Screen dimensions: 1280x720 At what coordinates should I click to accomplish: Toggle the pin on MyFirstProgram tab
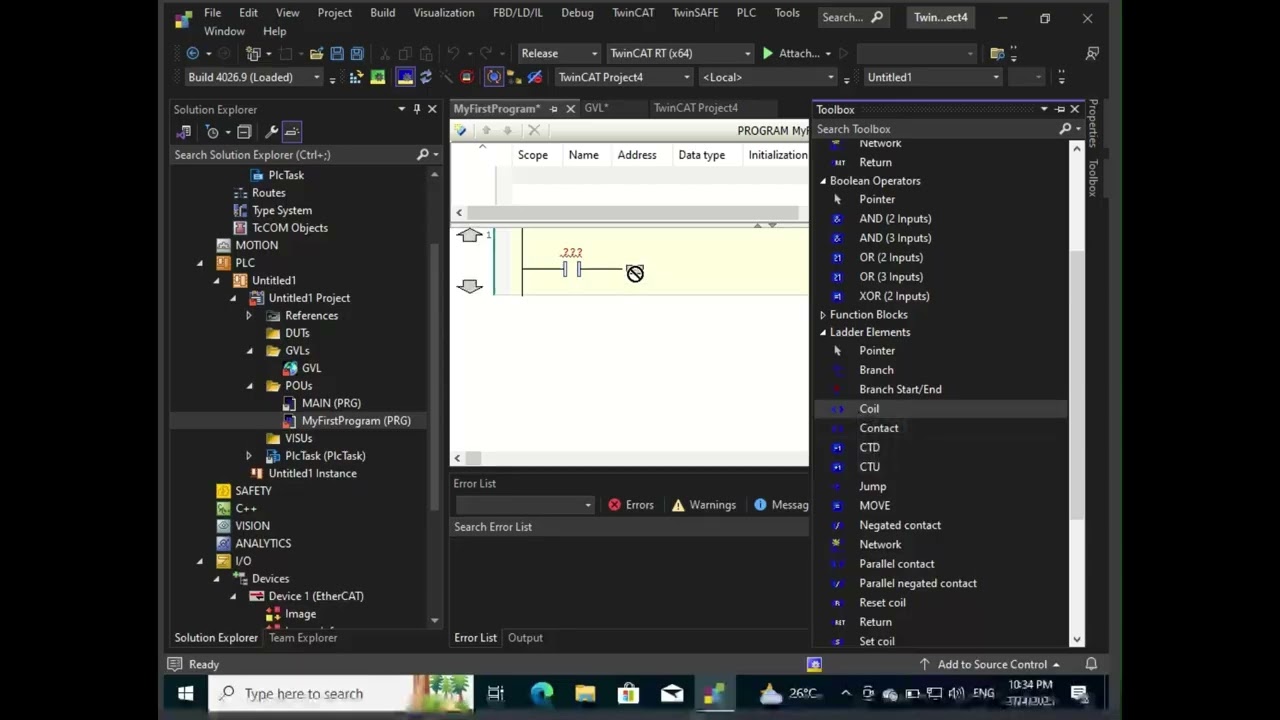[553, 108]
